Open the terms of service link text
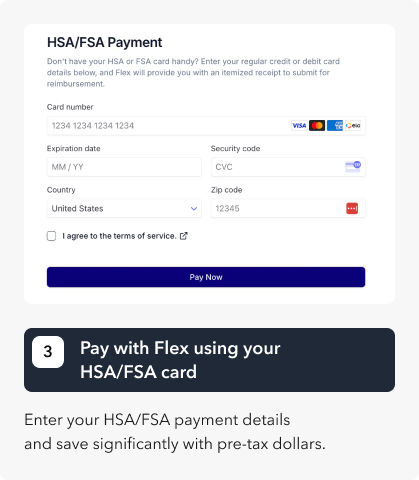 click(x=119, y=236)
